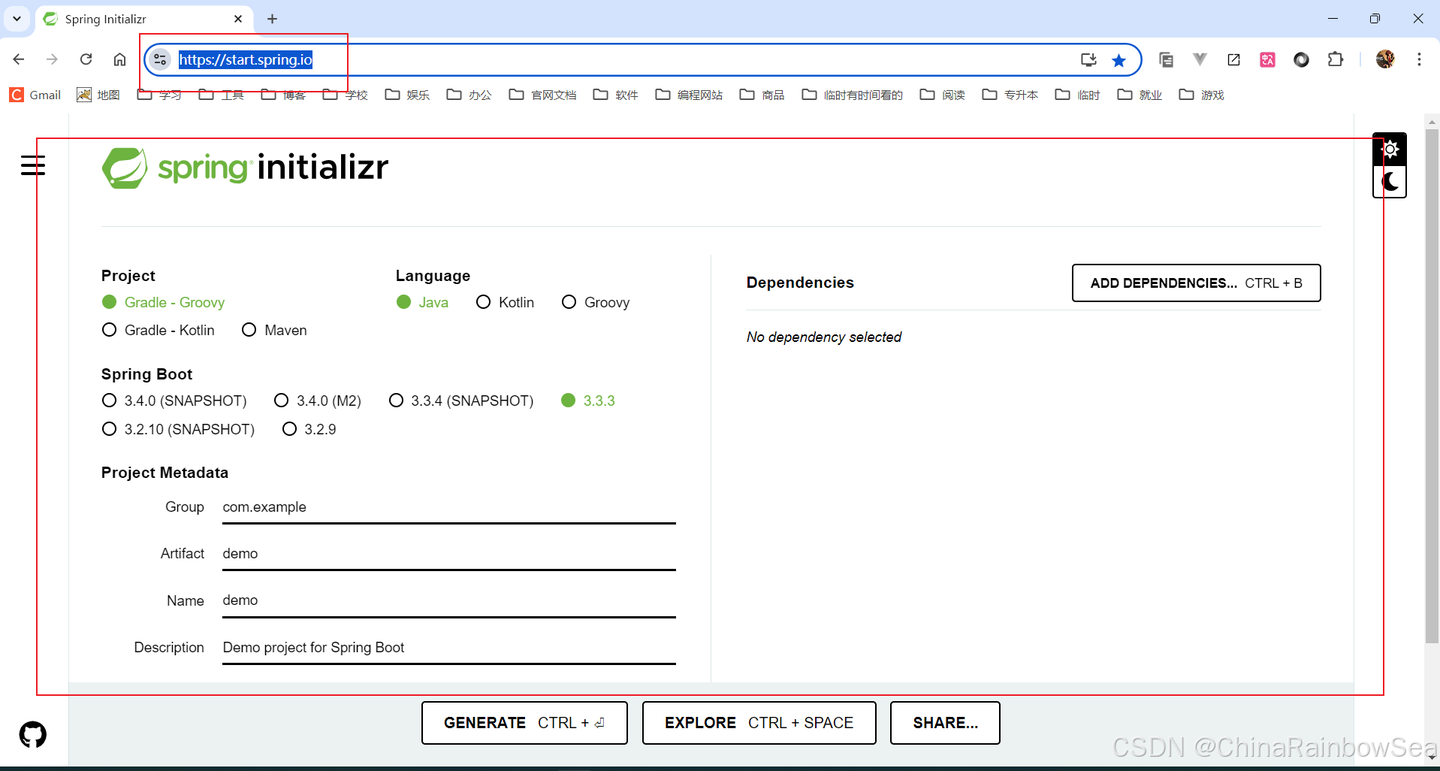Viewport: 1440px width, 771px height.
Task: Open a new browser tab
Action: (x=272, y=19)
